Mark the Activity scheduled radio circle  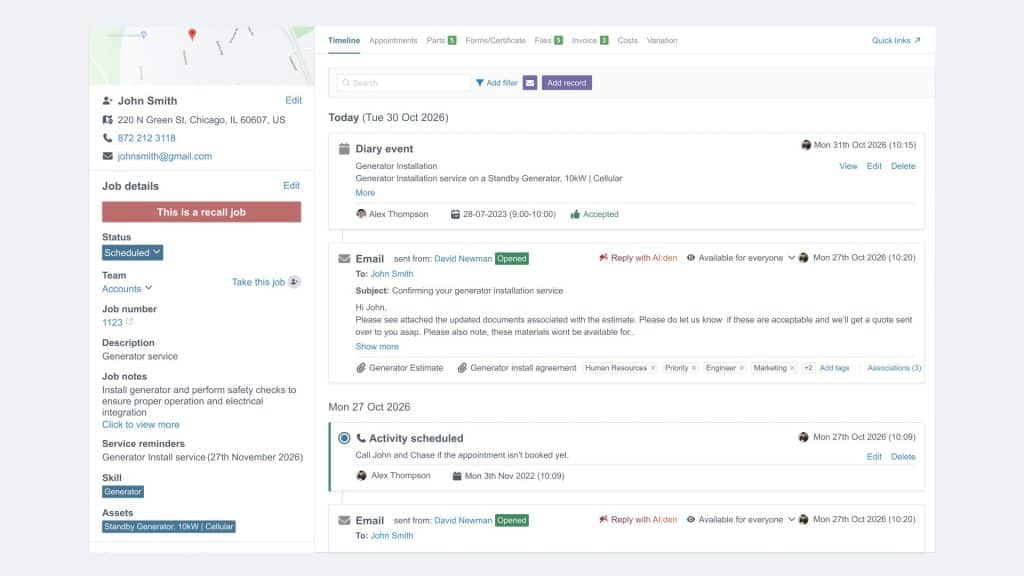pyautogui.click(x=344, y=438)
